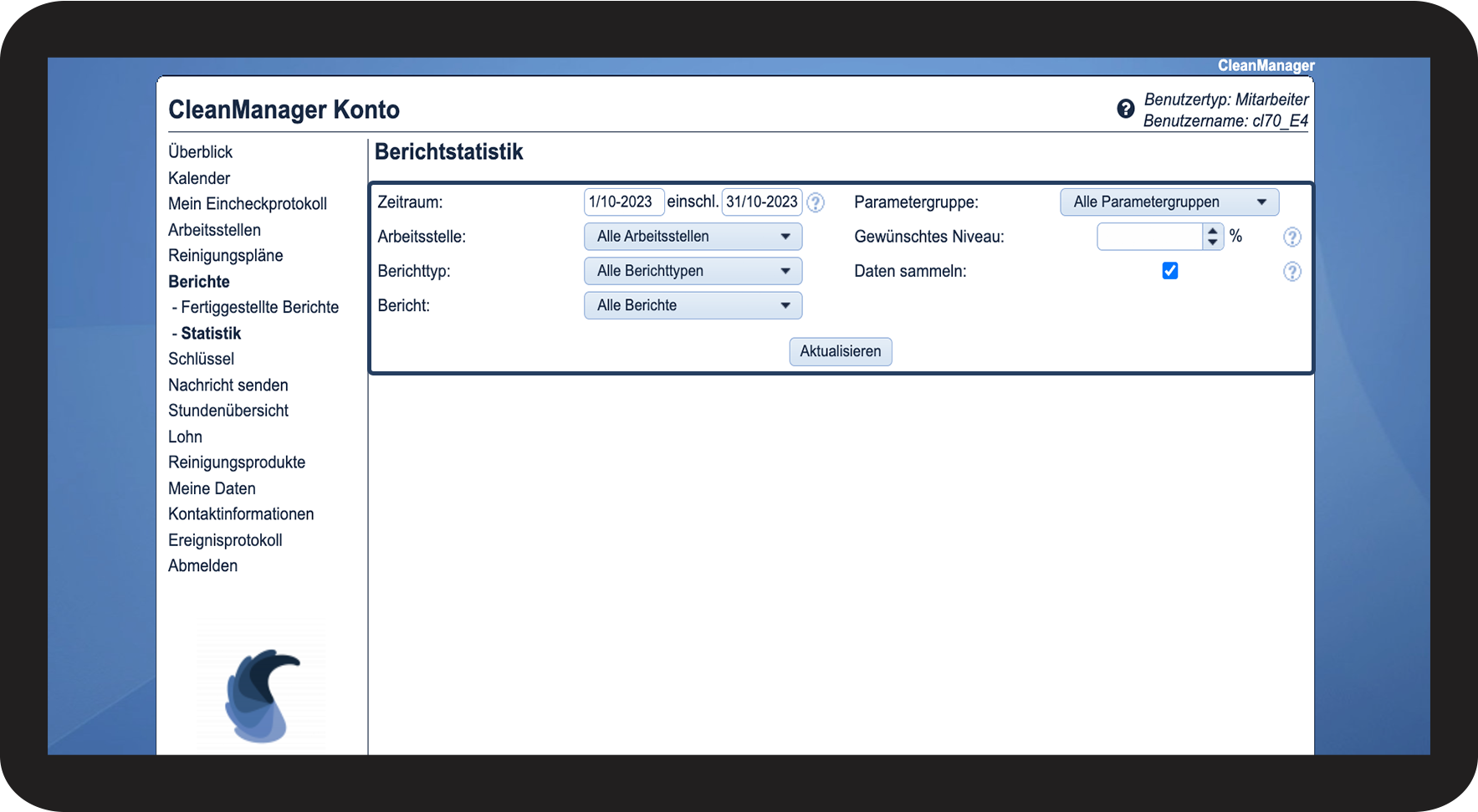
Task: Click the end date field 31/10-2023
Action: (x=761, y=202)
